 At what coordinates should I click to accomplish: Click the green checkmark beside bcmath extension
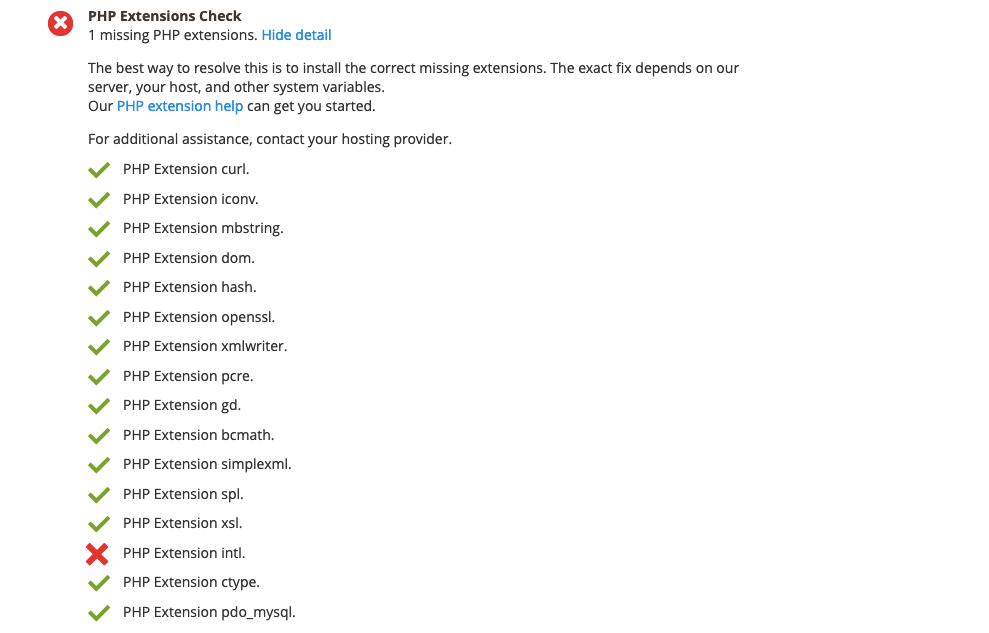(99, 436)
